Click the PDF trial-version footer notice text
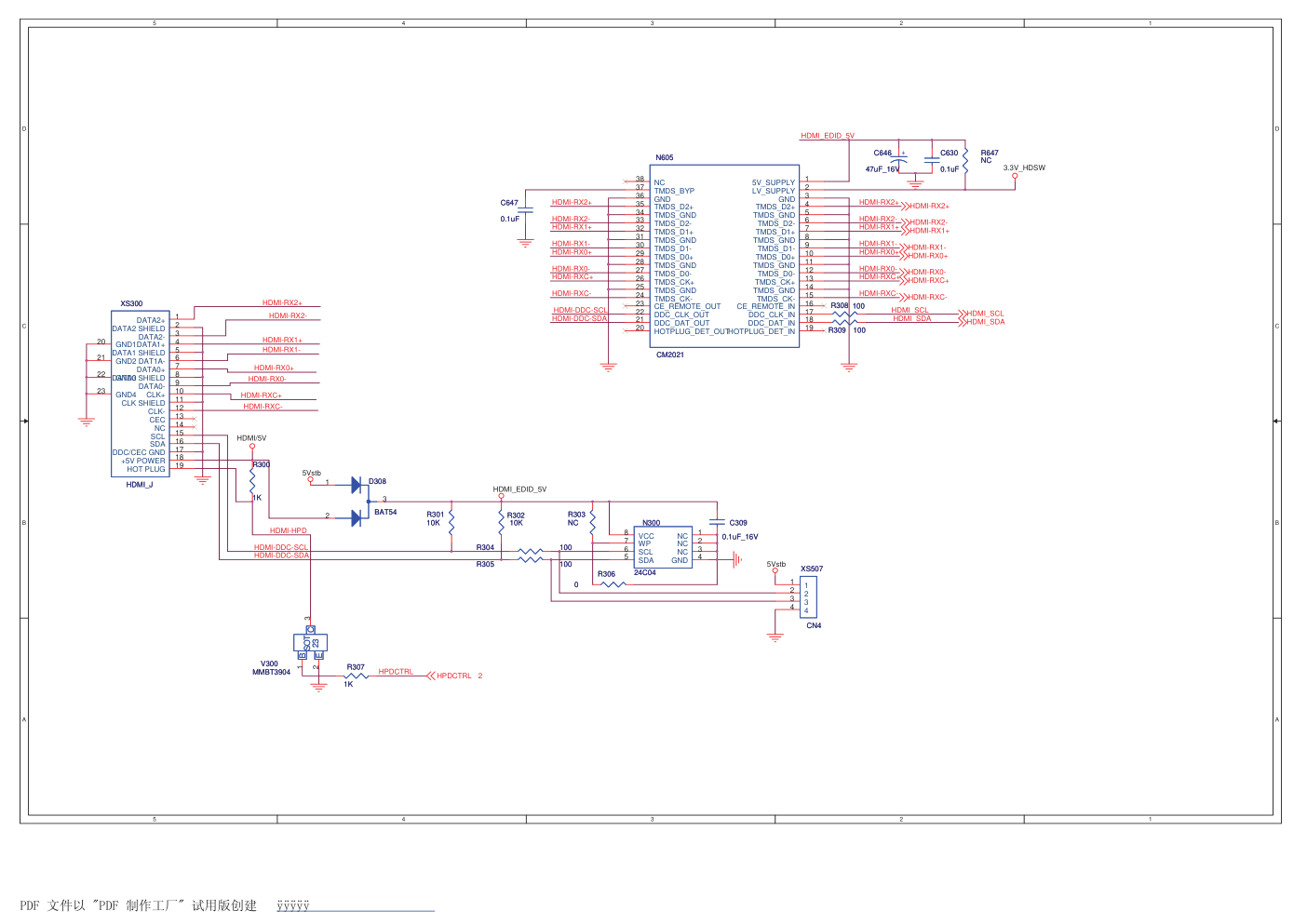 (138, 905)
